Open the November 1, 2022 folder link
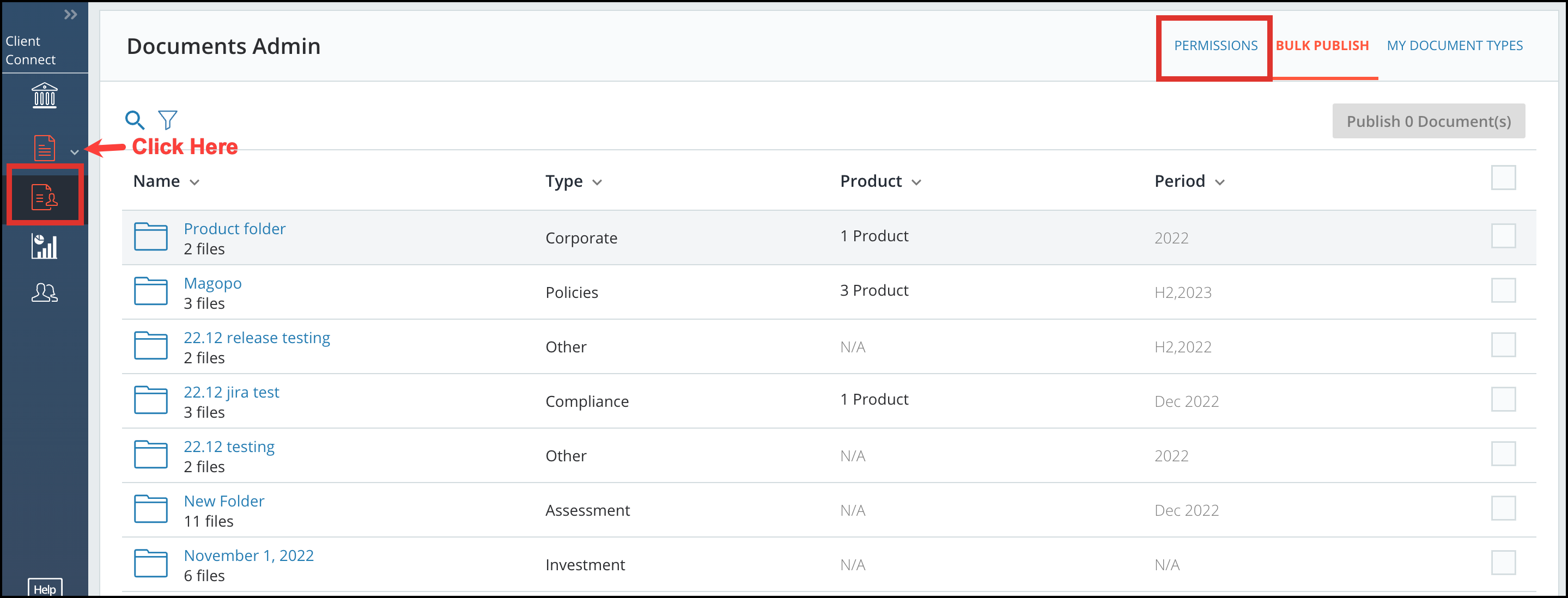1568x598 pixels. pos(248,556)
